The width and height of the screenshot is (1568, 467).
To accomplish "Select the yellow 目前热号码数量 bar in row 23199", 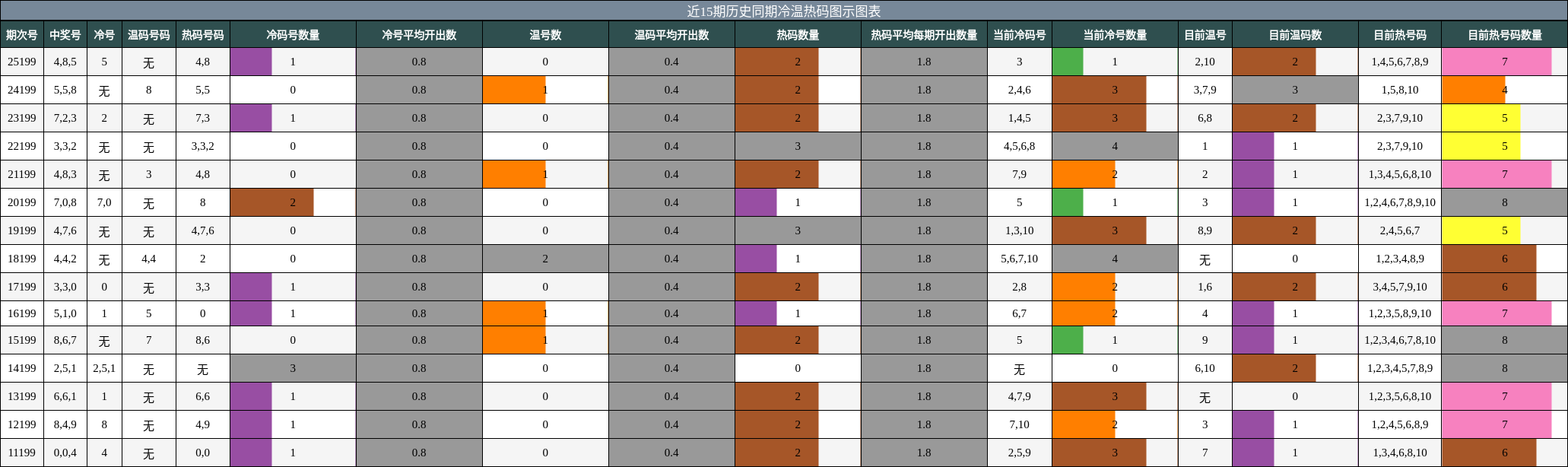I will point(1481,118).
